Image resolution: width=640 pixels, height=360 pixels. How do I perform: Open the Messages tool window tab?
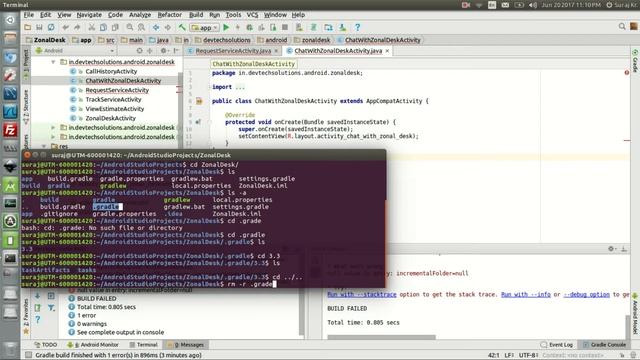(x=186, y=344)
